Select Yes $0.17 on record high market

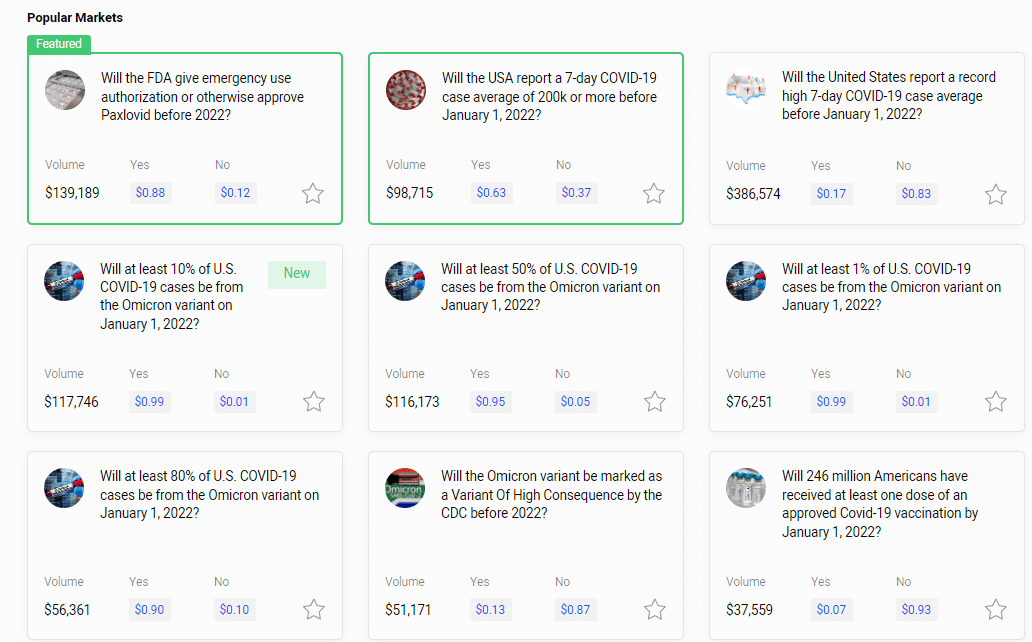pos(831,194)
